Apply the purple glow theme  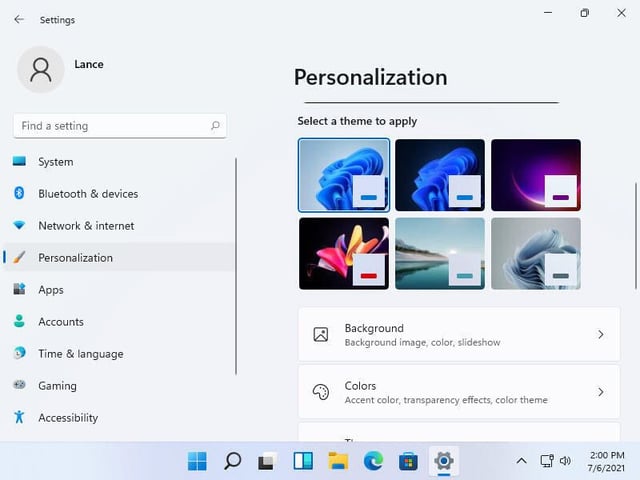[x=536, y=175]
